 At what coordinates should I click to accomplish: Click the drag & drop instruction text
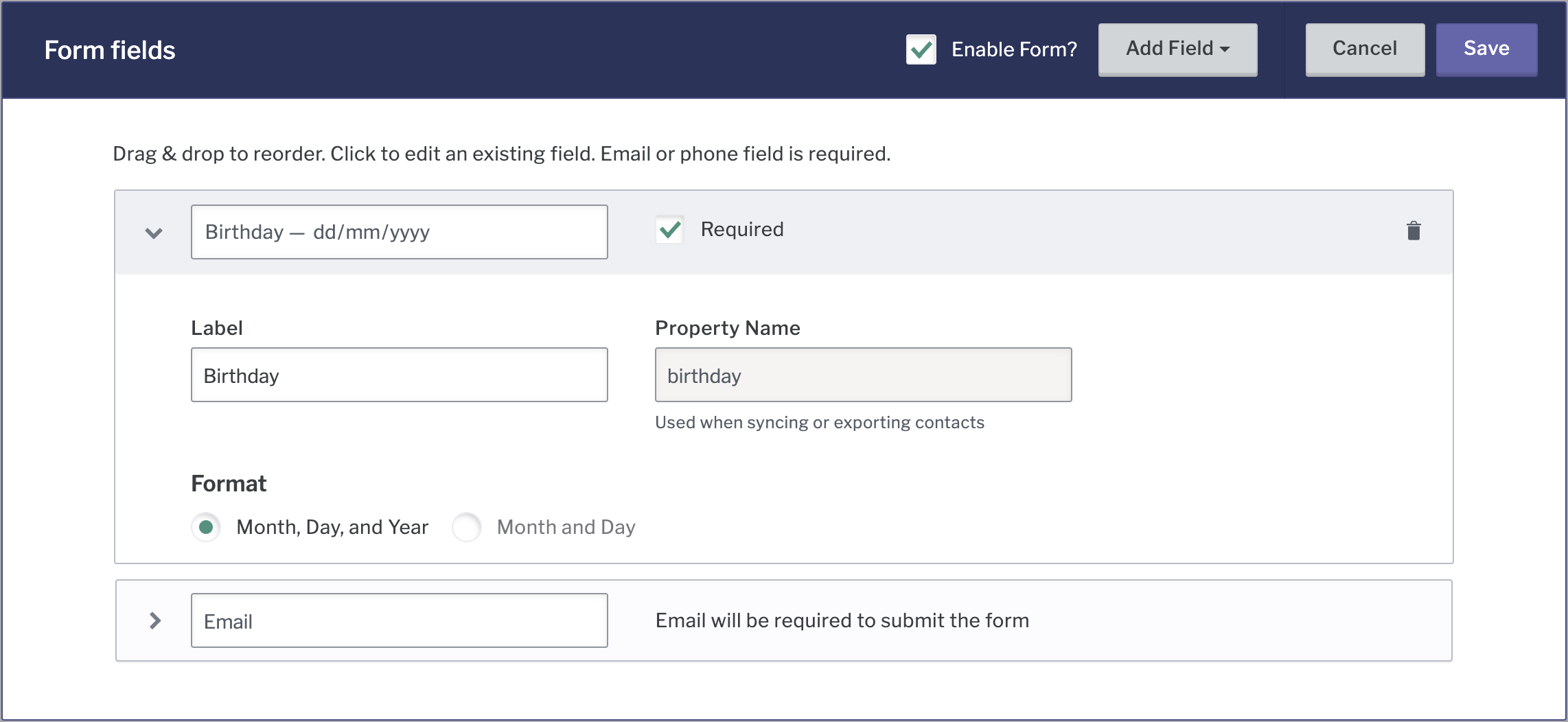(501, 154)
